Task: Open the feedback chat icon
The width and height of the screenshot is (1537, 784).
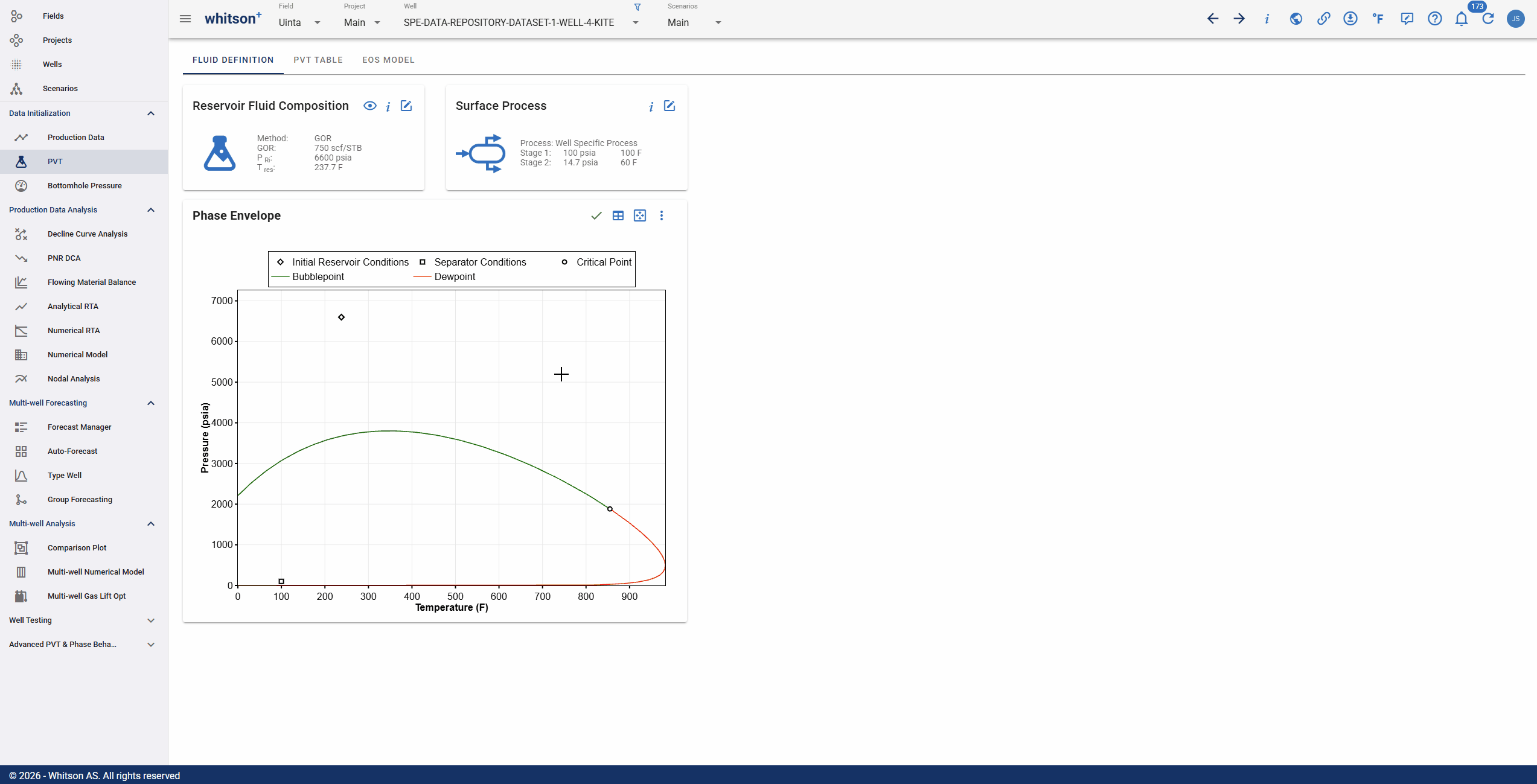Action: 1407,19
